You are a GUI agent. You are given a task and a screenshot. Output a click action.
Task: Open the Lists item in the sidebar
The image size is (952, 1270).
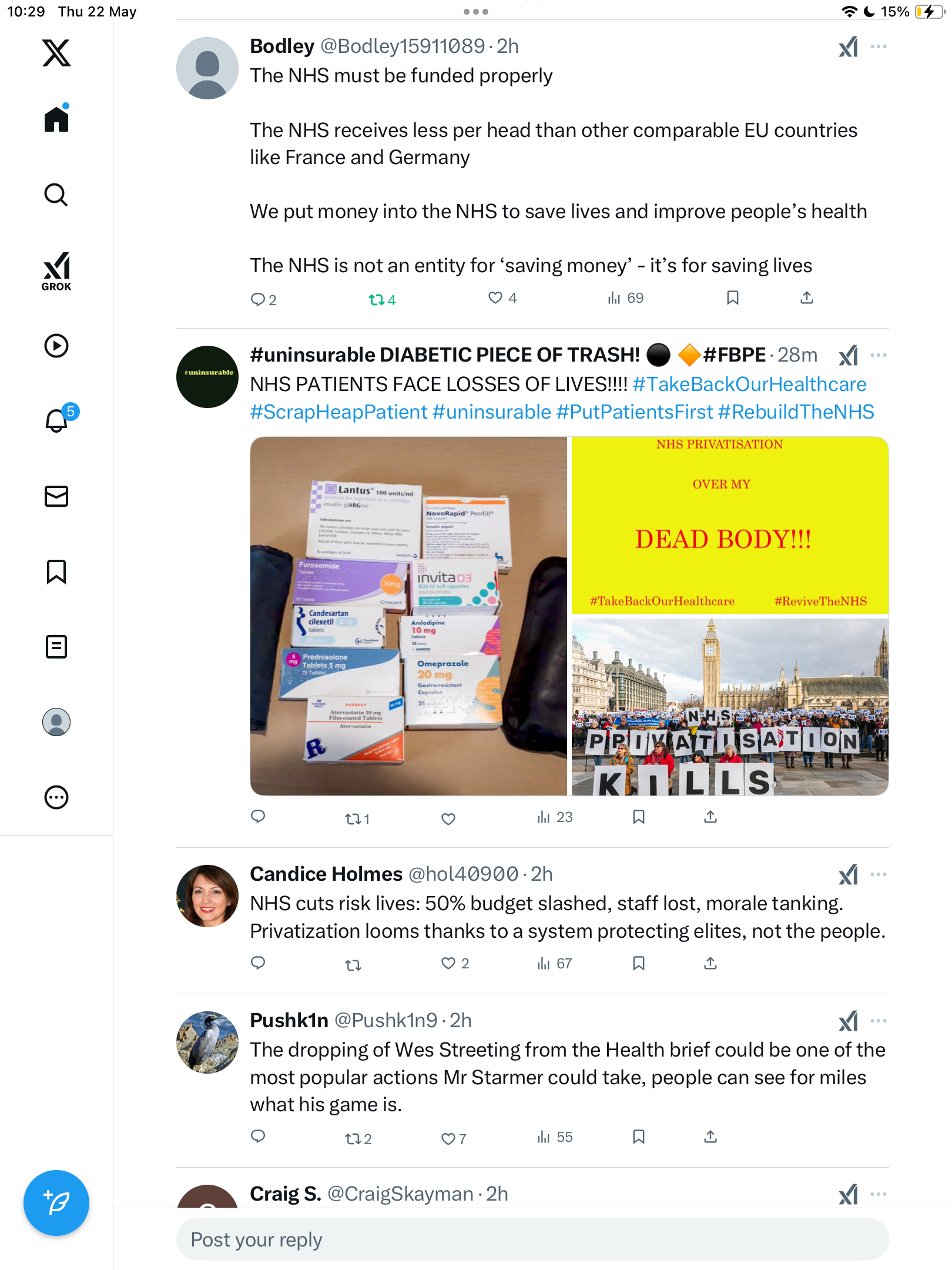[x=56, y=647]
